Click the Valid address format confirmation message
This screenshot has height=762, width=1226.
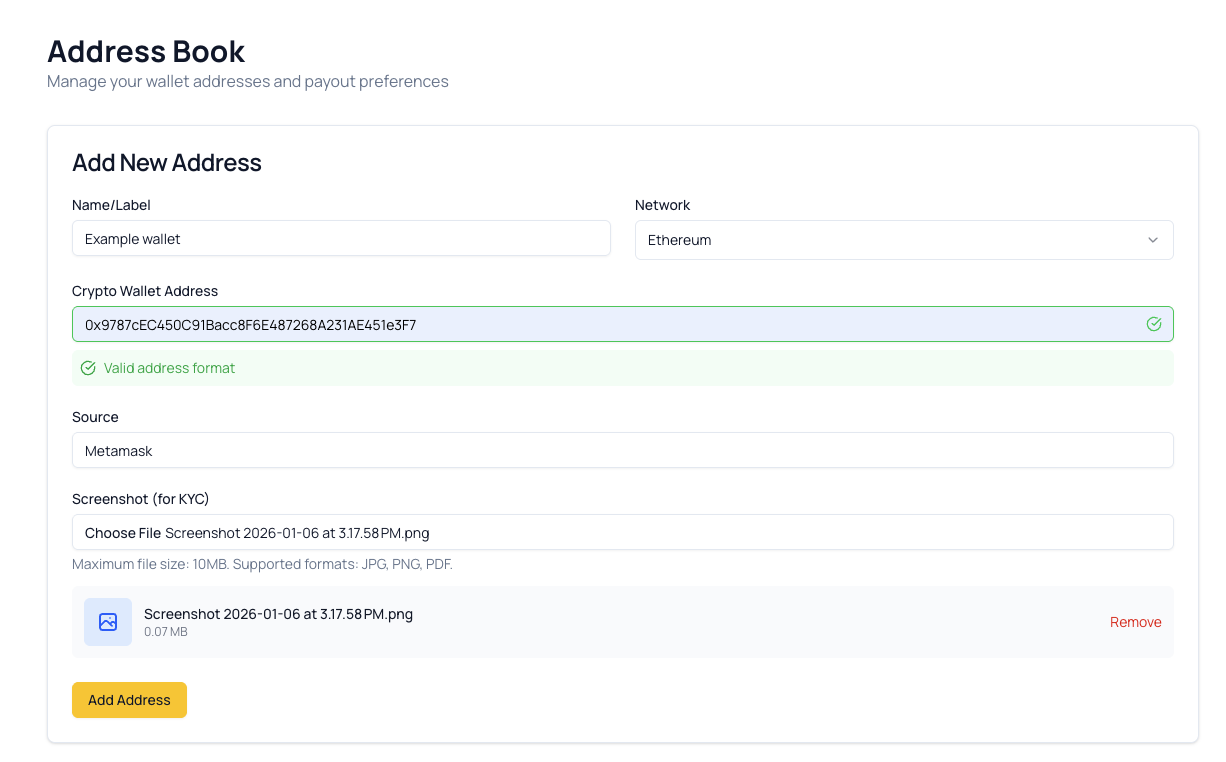[x=169, y=368]
